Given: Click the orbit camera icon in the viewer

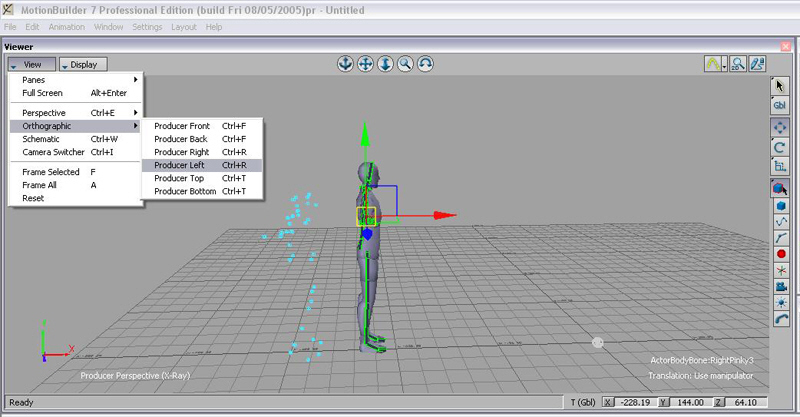Looking at the screenshot, I should click(x=426, y=64).
